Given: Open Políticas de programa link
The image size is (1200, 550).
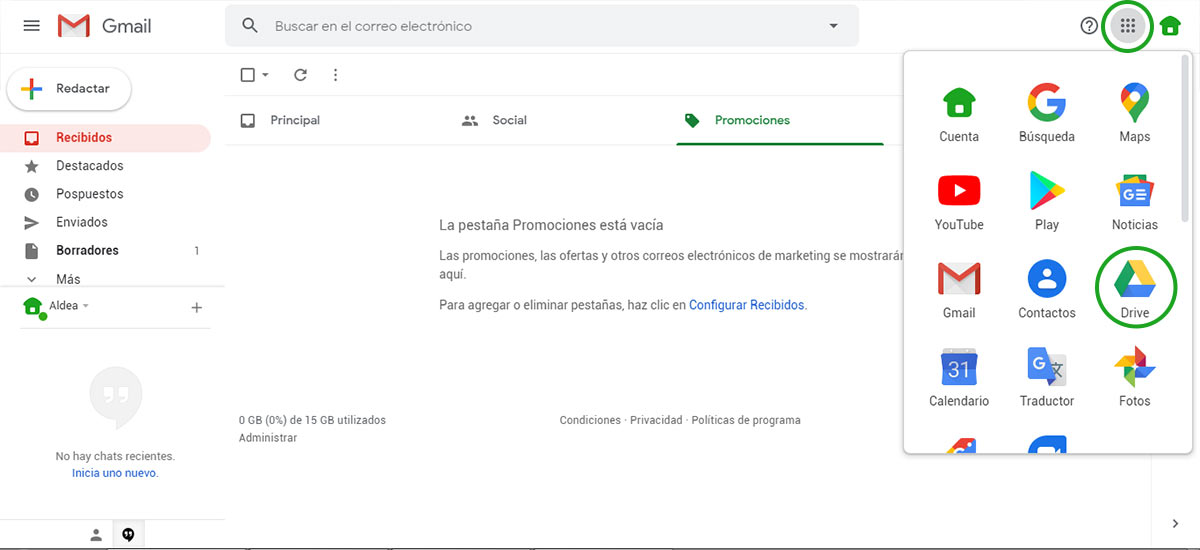Looking at the screenshot, I should (x=746, y=420).
